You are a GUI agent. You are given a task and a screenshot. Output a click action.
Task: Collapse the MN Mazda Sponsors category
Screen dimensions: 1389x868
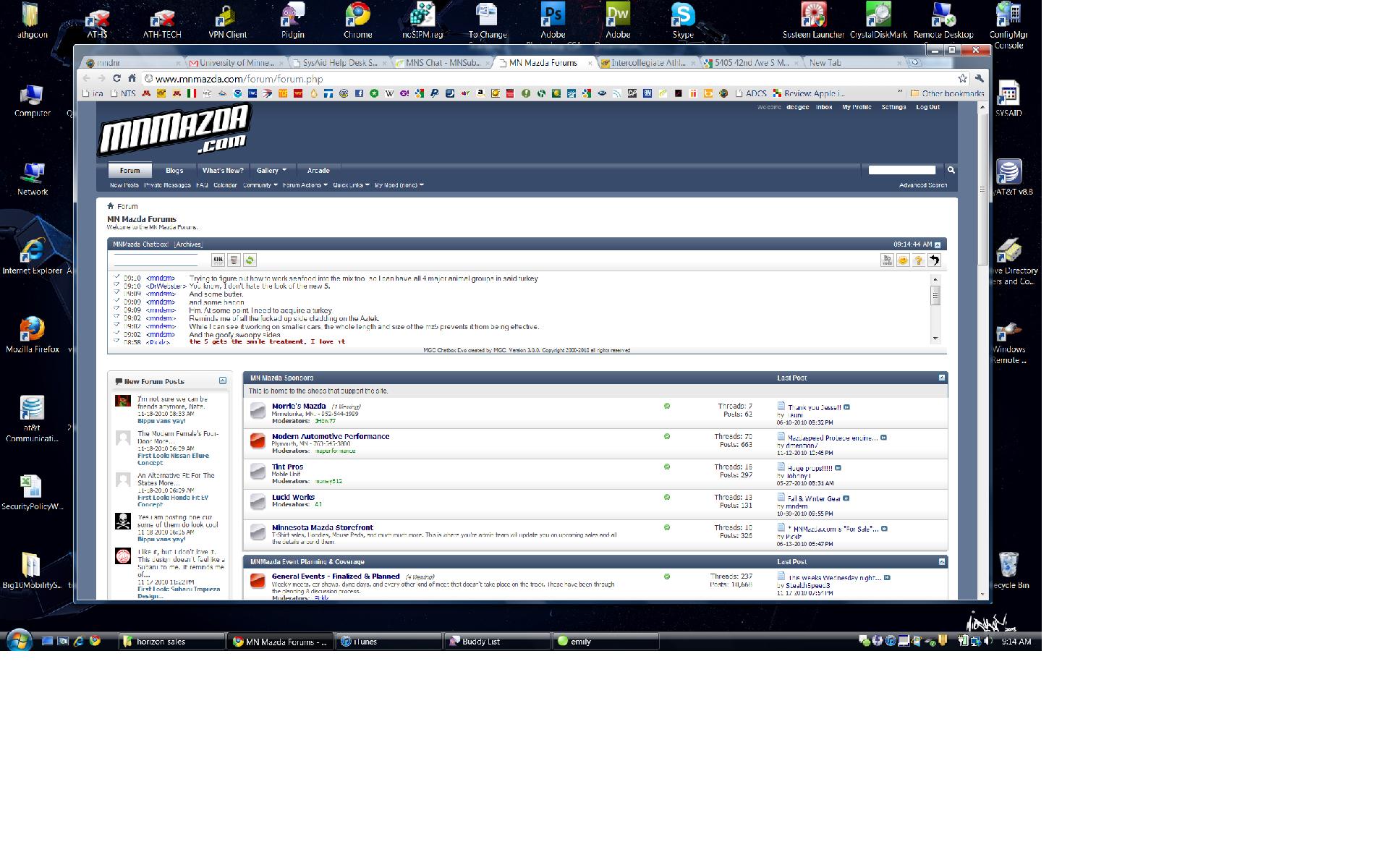click(941, 378)
